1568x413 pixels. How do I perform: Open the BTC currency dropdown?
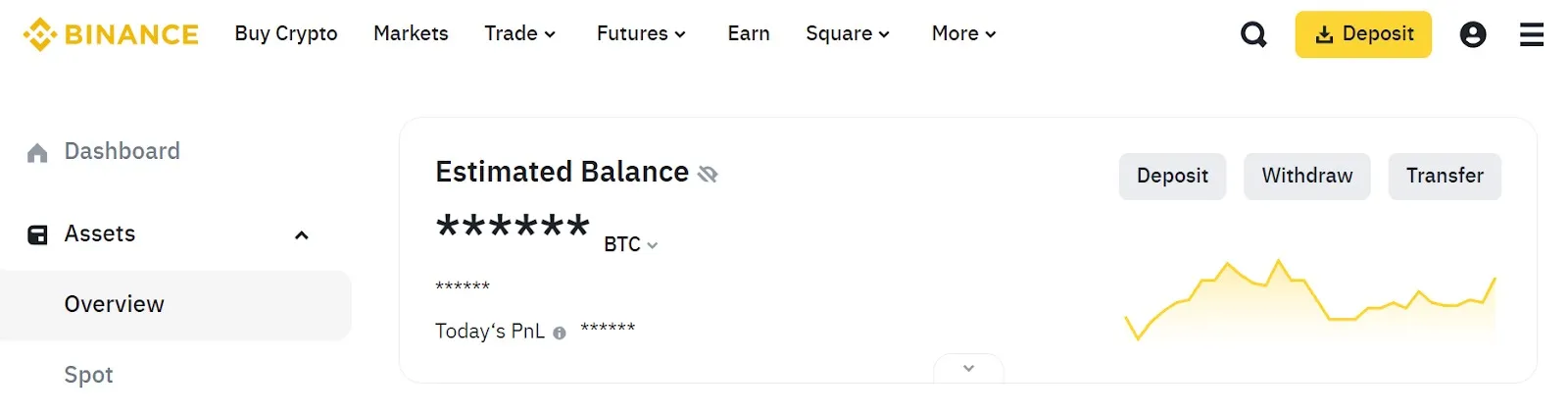point(631,244)
